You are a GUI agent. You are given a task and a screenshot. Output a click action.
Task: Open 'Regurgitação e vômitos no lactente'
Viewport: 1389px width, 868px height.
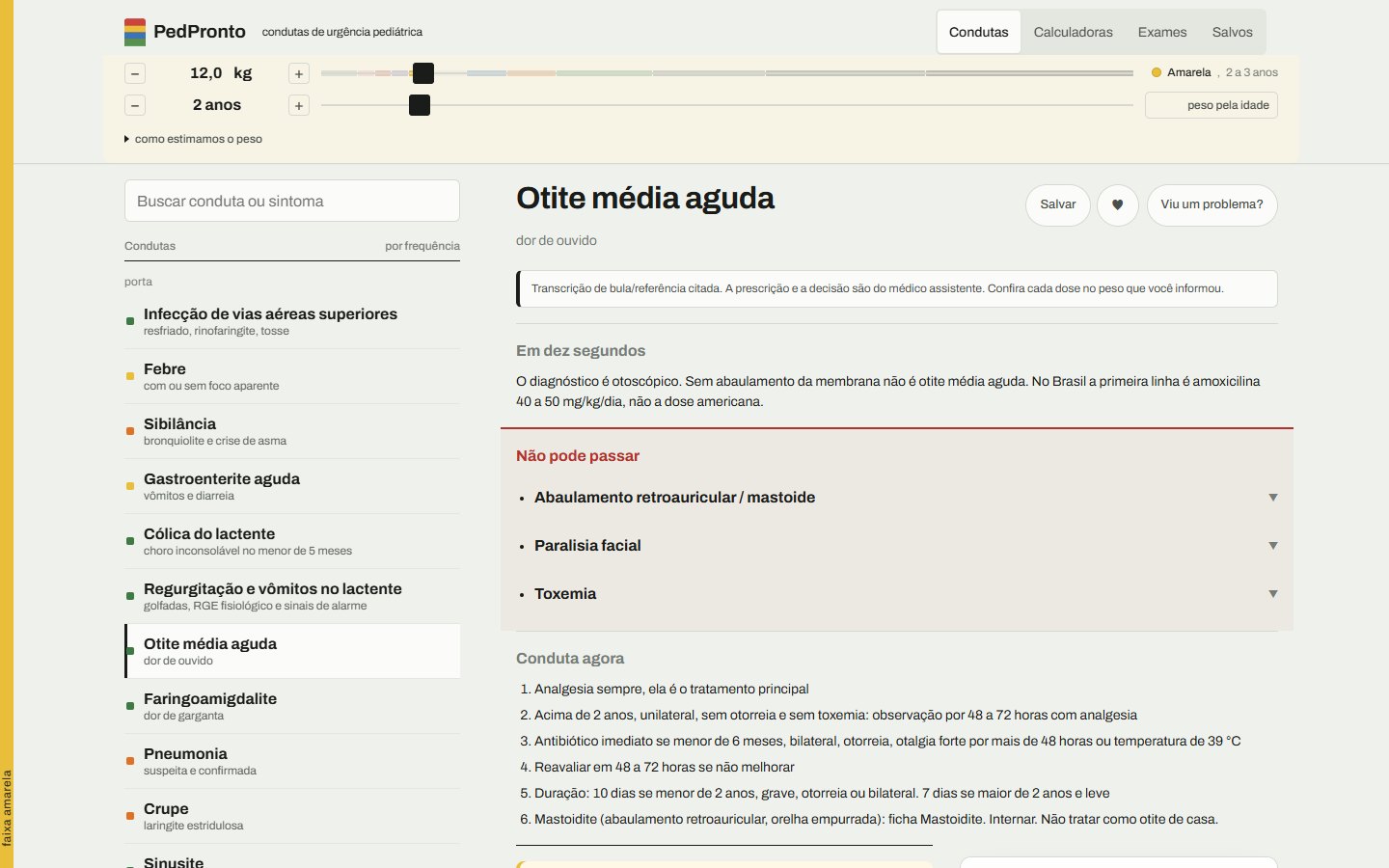click(292, 596)
